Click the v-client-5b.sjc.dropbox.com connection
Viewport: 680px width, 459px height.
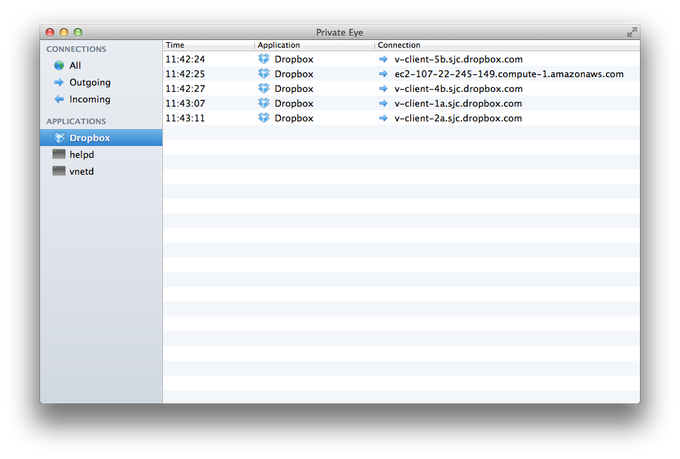458,59
